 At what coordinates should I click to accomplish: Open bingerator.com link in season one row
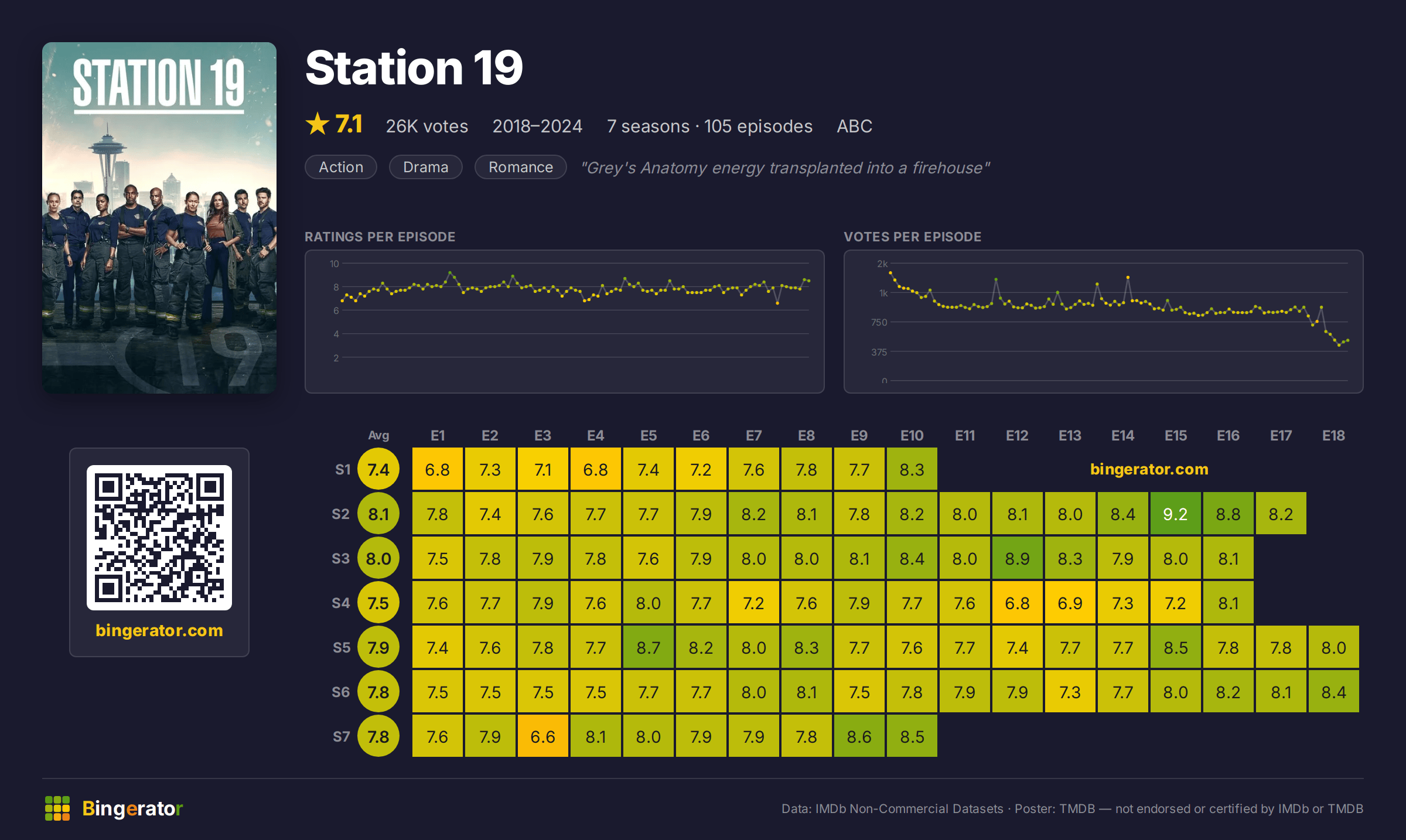tap(1149, 469)
